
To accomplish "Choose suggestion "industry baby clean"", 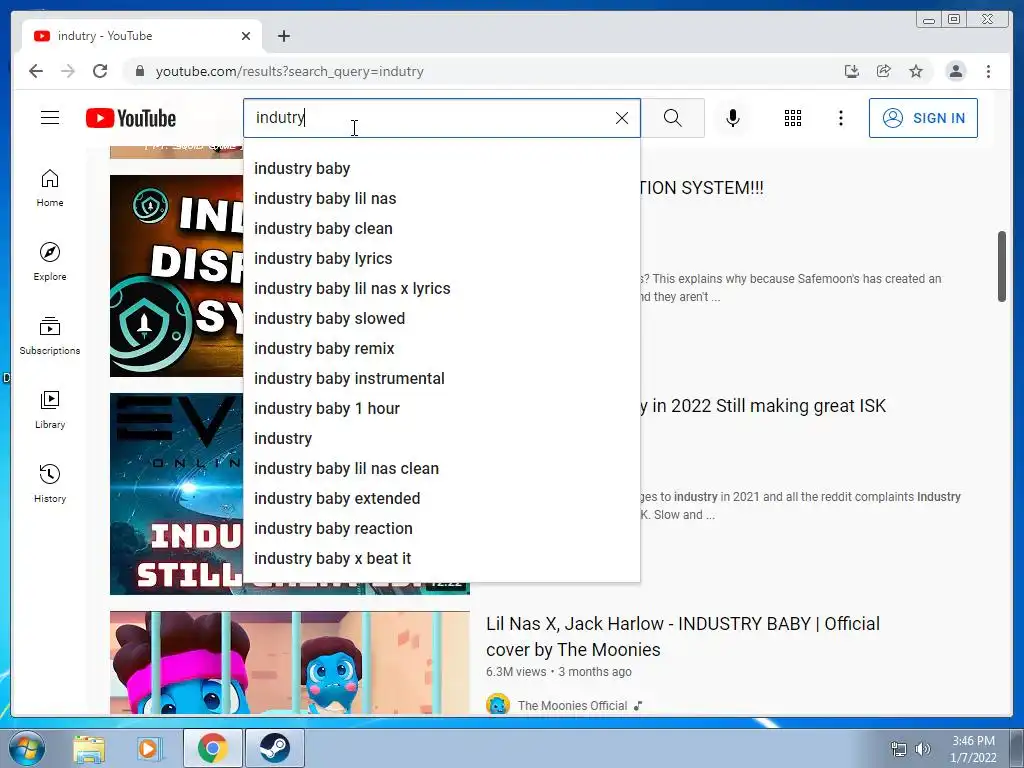I will click(441, 229).
